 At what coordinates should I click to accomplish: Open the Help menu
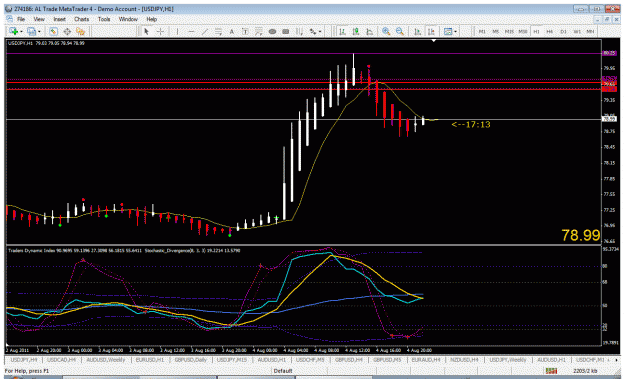(151, 19)
